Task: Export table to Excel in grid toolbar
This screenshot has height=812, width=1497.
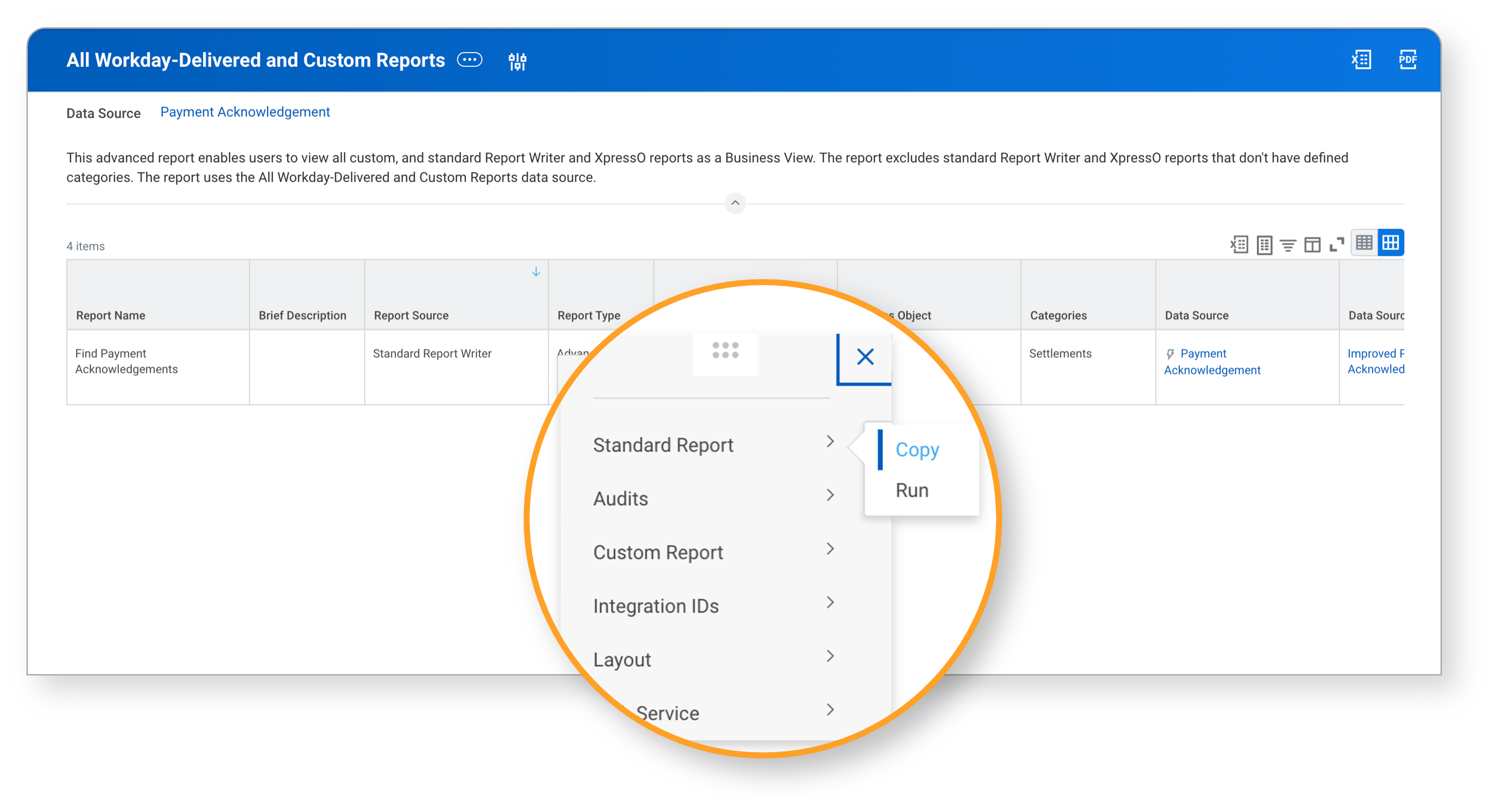Action: point(1239,245)
